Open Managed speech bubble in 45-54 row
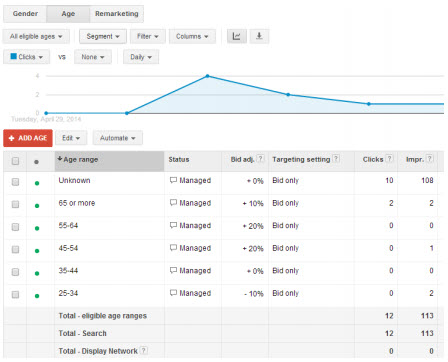 tap(173, 248)
